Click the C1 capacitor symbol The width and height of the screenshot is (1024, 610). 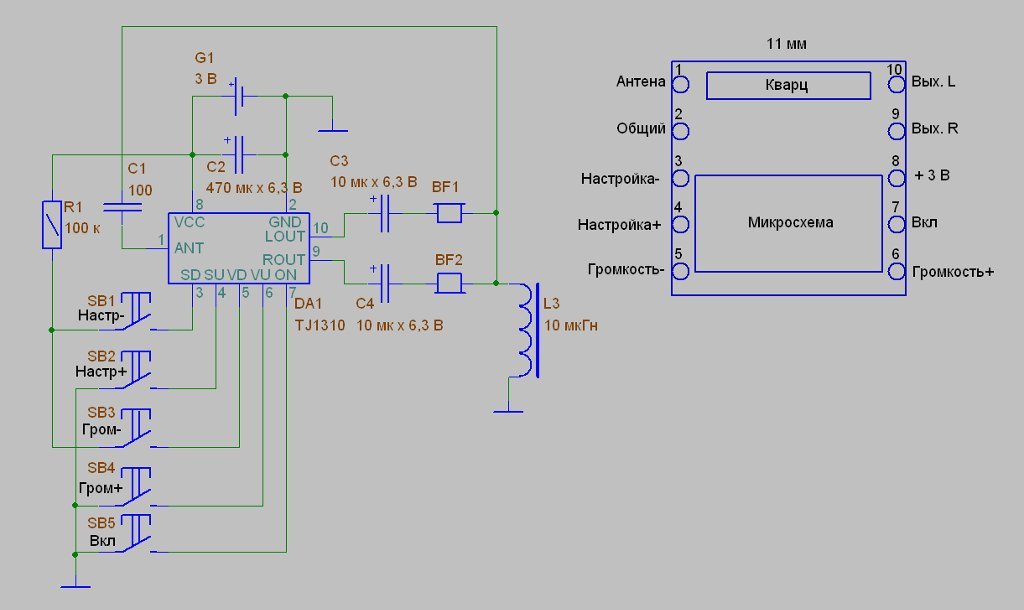pos(122,208)
